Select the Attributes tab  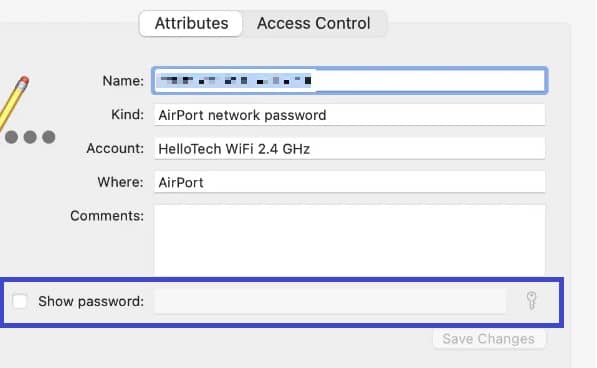tap(191, 24)
